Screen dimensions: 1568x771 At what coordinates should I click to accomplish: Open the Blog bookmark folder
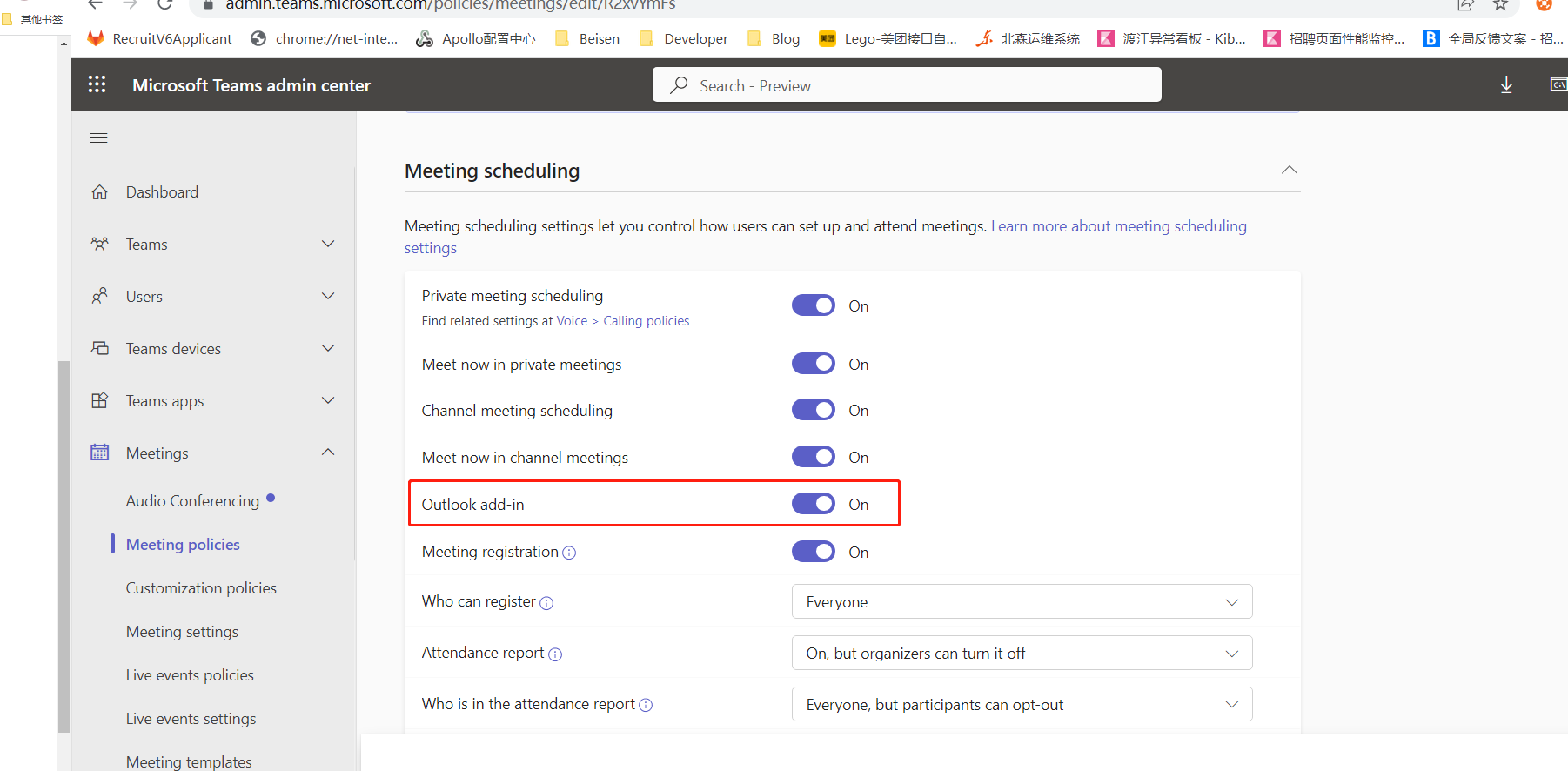(x=773, y=38)
